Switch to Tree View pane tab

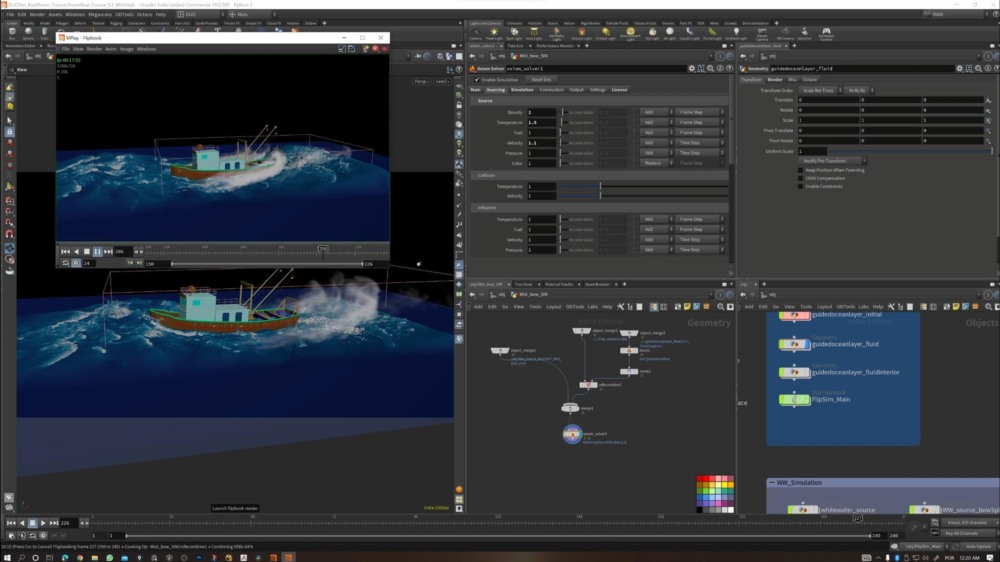click(523, 285)
